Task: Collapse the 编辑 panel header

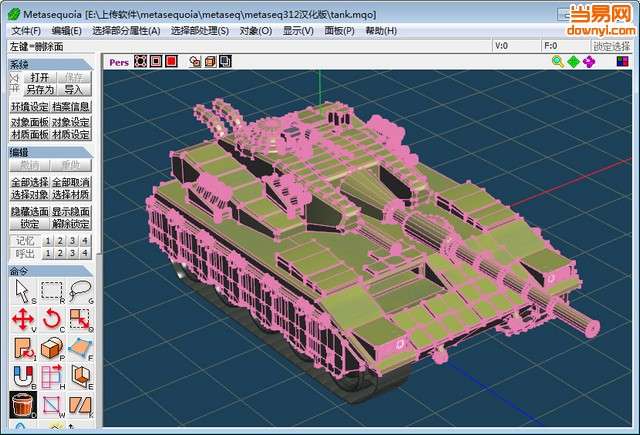Action: (x=49, y=152)
